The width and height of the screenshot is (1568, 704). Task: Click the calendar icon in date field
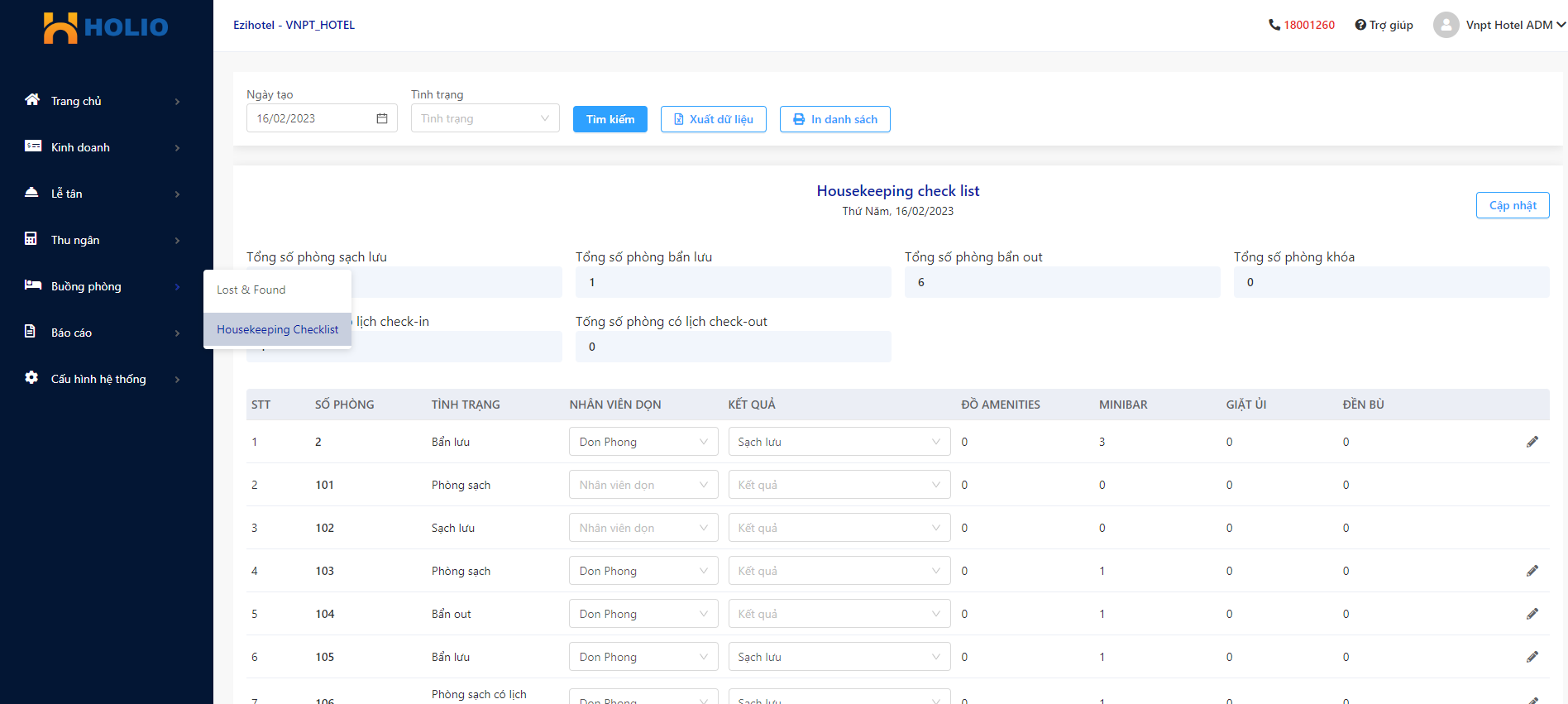click(x=382, y=118)
